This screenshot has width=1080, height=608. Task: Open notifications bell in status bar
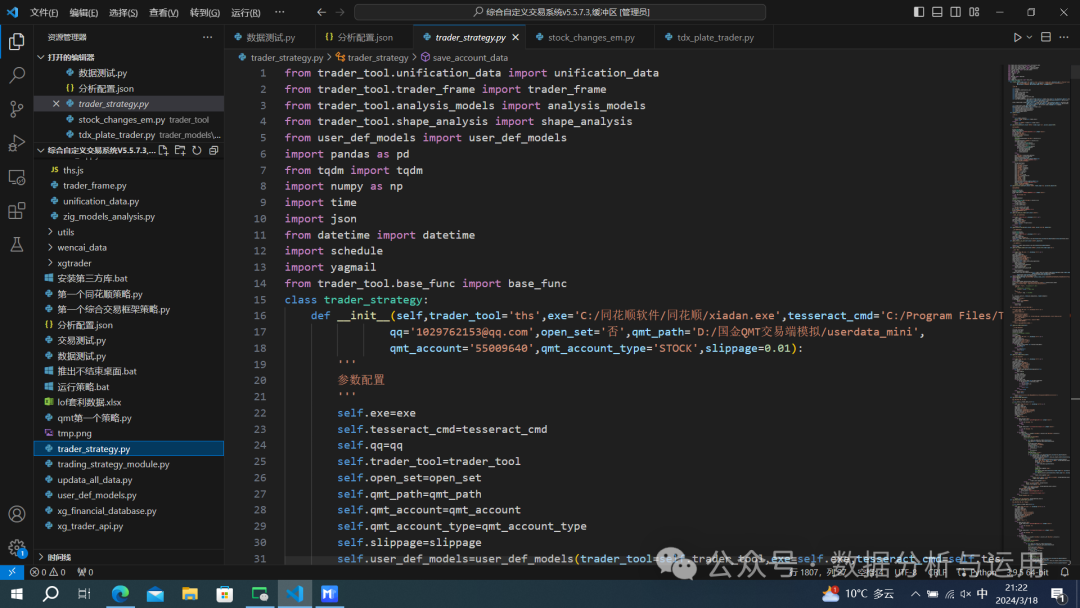coord(1064,572)
